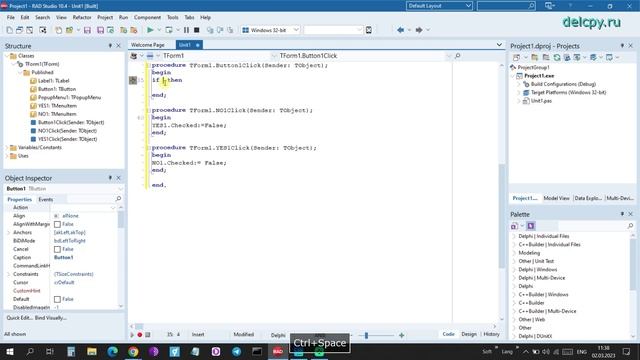The image size is (640, 360).
Task: Click the Remove from project folder icon
Action: pyautogui.click(x=133, y=30)
